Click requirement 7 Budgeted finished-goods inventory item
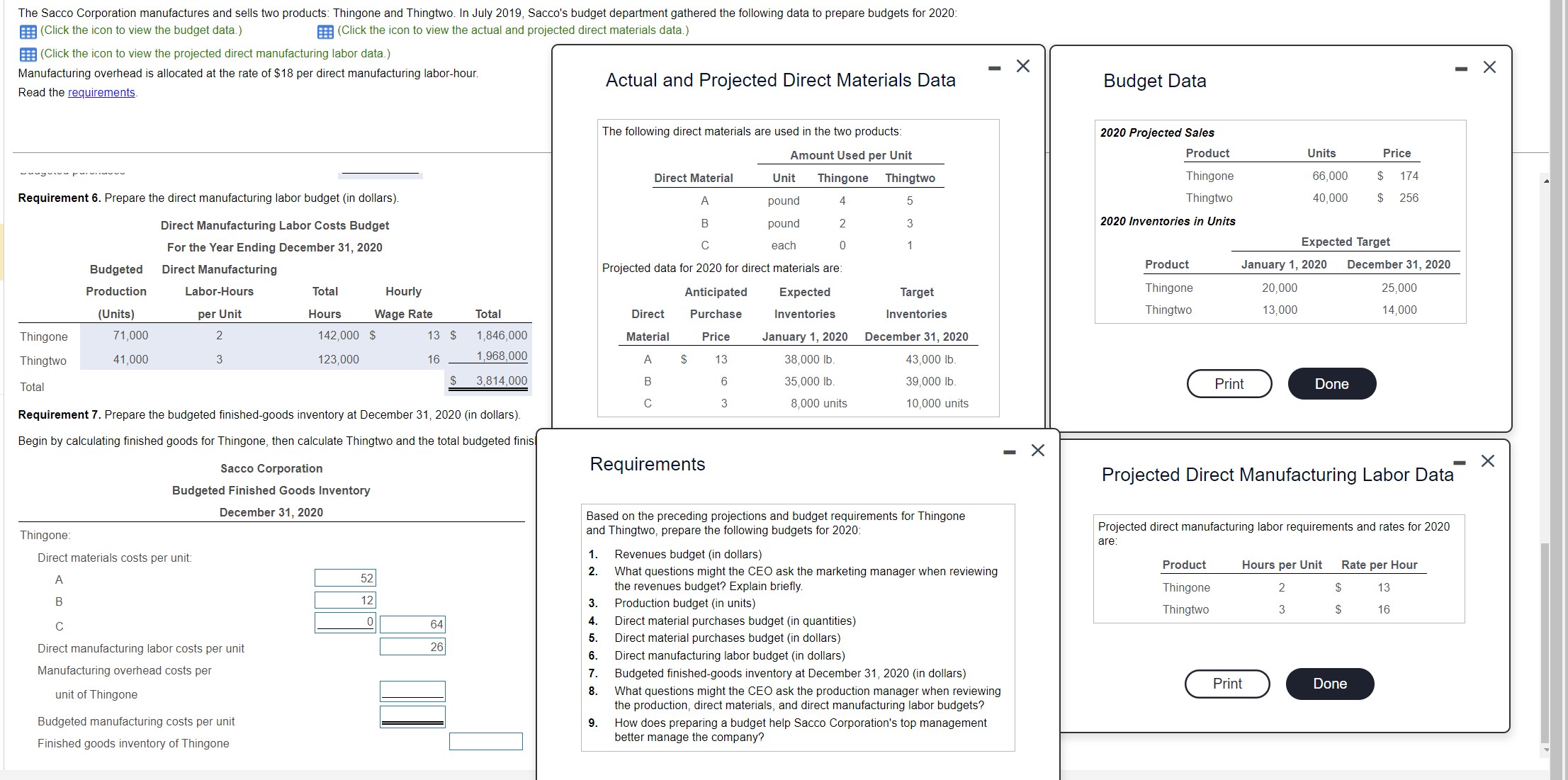Screen dimensions: 1568x780 pyautogui.click(x=790, y=673)
